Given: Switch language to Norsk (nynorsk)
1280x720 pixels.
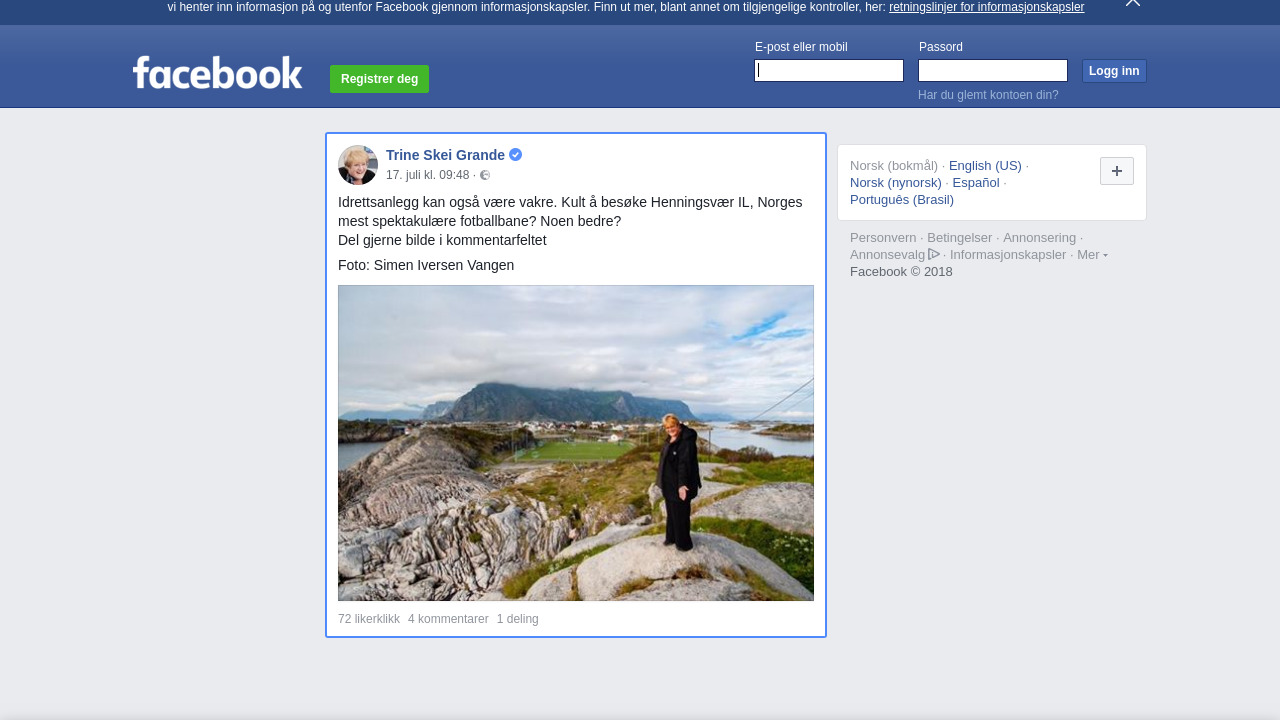Looking at the screenshot, I should click(896, 183).
